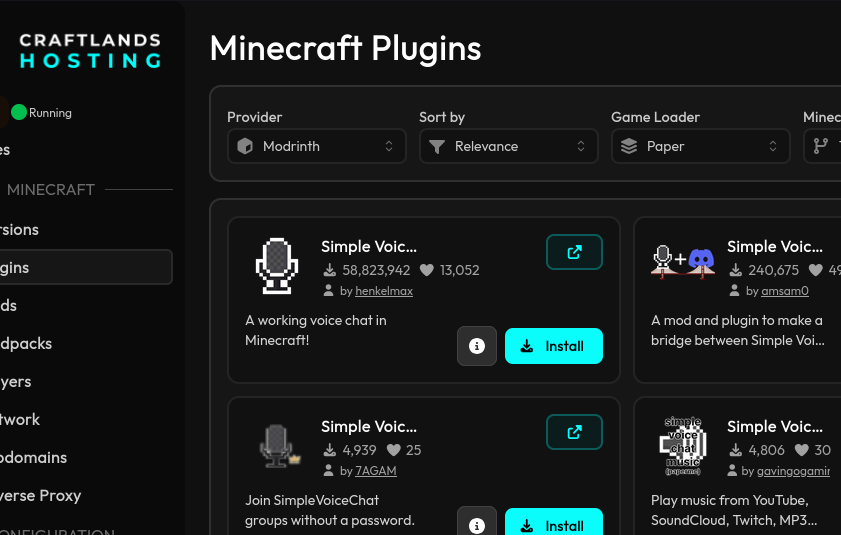Click the download count 58,823,942
841x535 pixels.
[376, 270]
